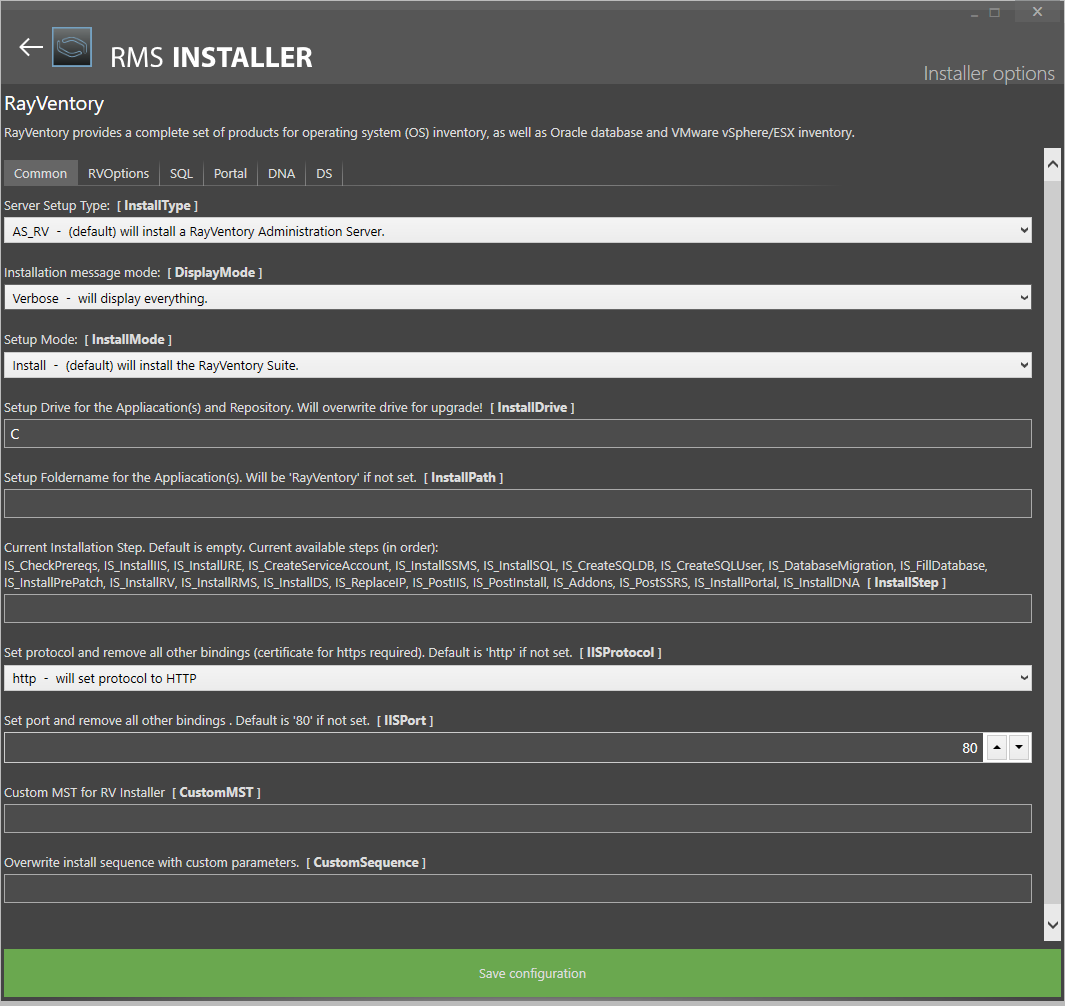
Task: Click the IISPort value field showing 80
Action: tap(494, 747)
